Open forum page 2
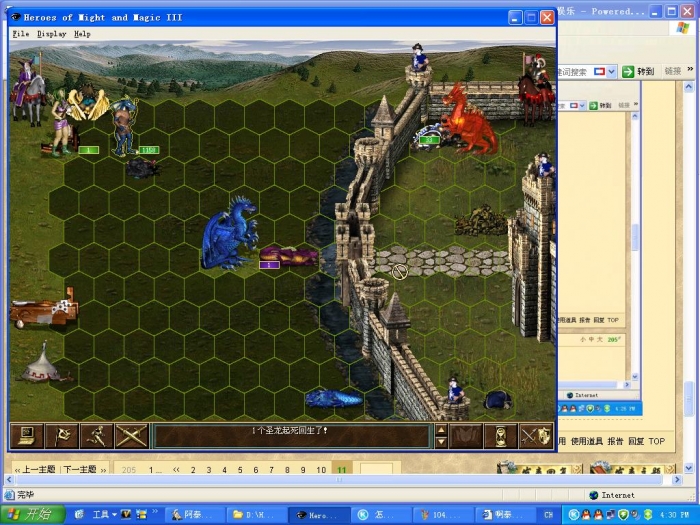700x525 pixels. (193, 470)
